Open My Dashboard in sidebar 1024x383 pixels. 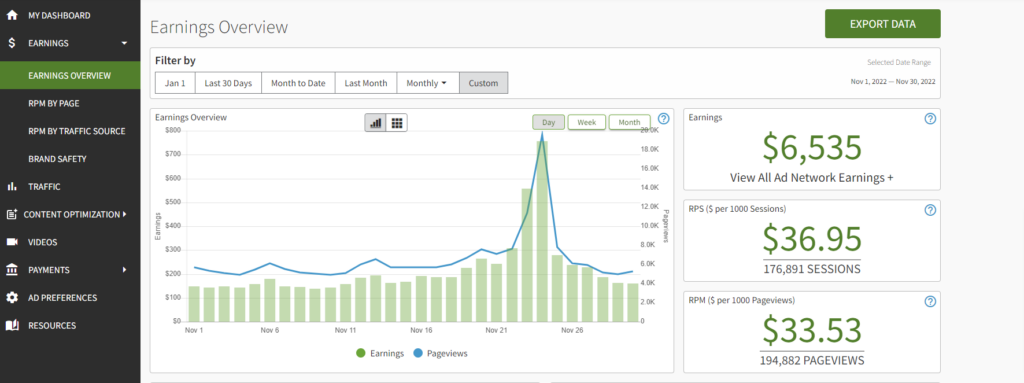pos(59,15)
